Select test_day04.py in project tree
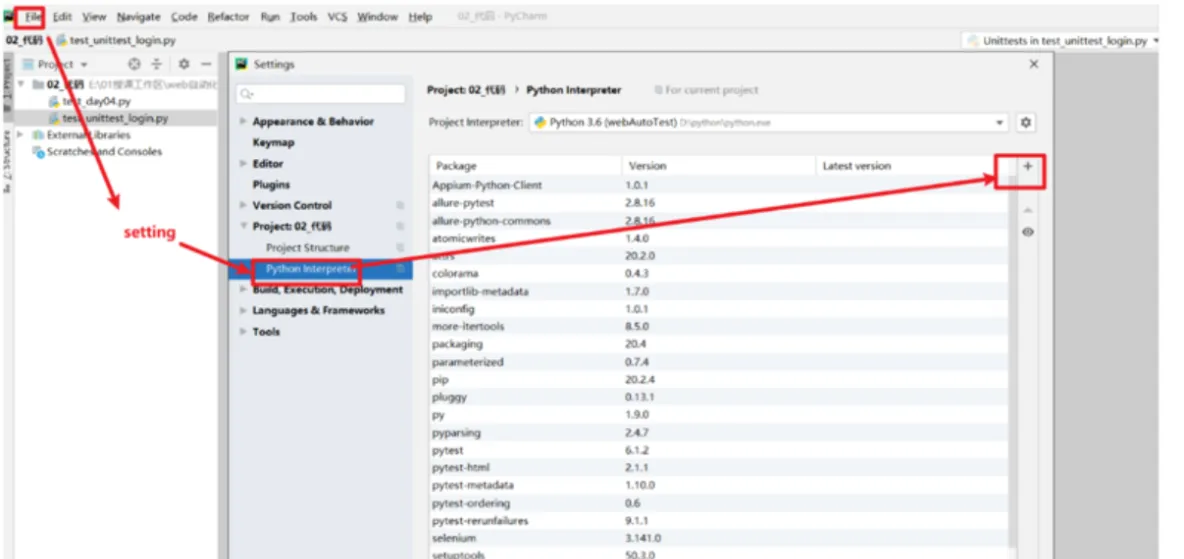The height and width of the screenshot is (559, 1184). (96, 101)
